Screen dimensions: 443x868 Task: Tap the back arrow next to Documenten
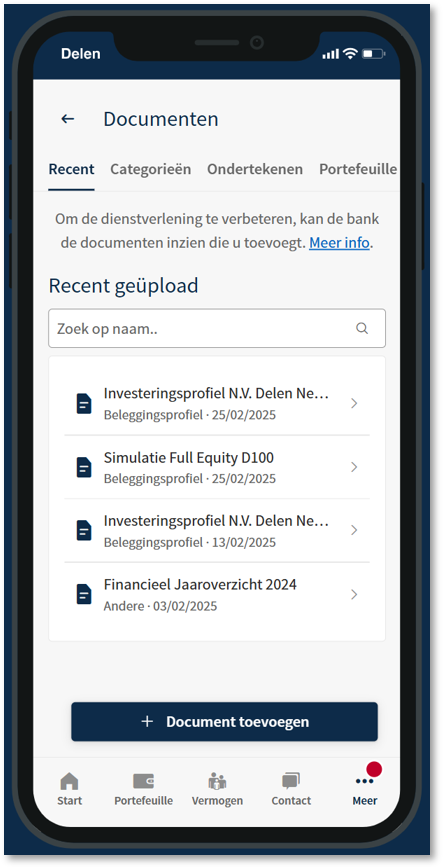68,118
